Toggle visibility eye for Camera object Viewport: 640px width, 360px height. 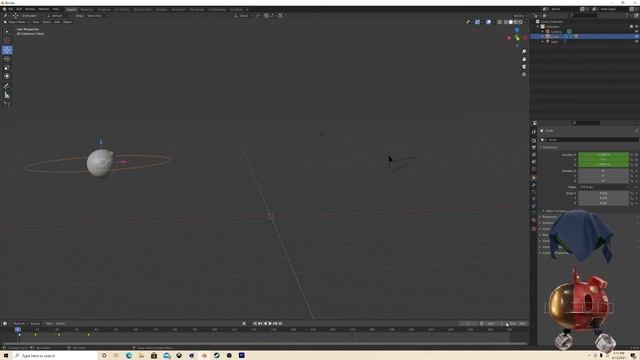[x=636, y=31]
